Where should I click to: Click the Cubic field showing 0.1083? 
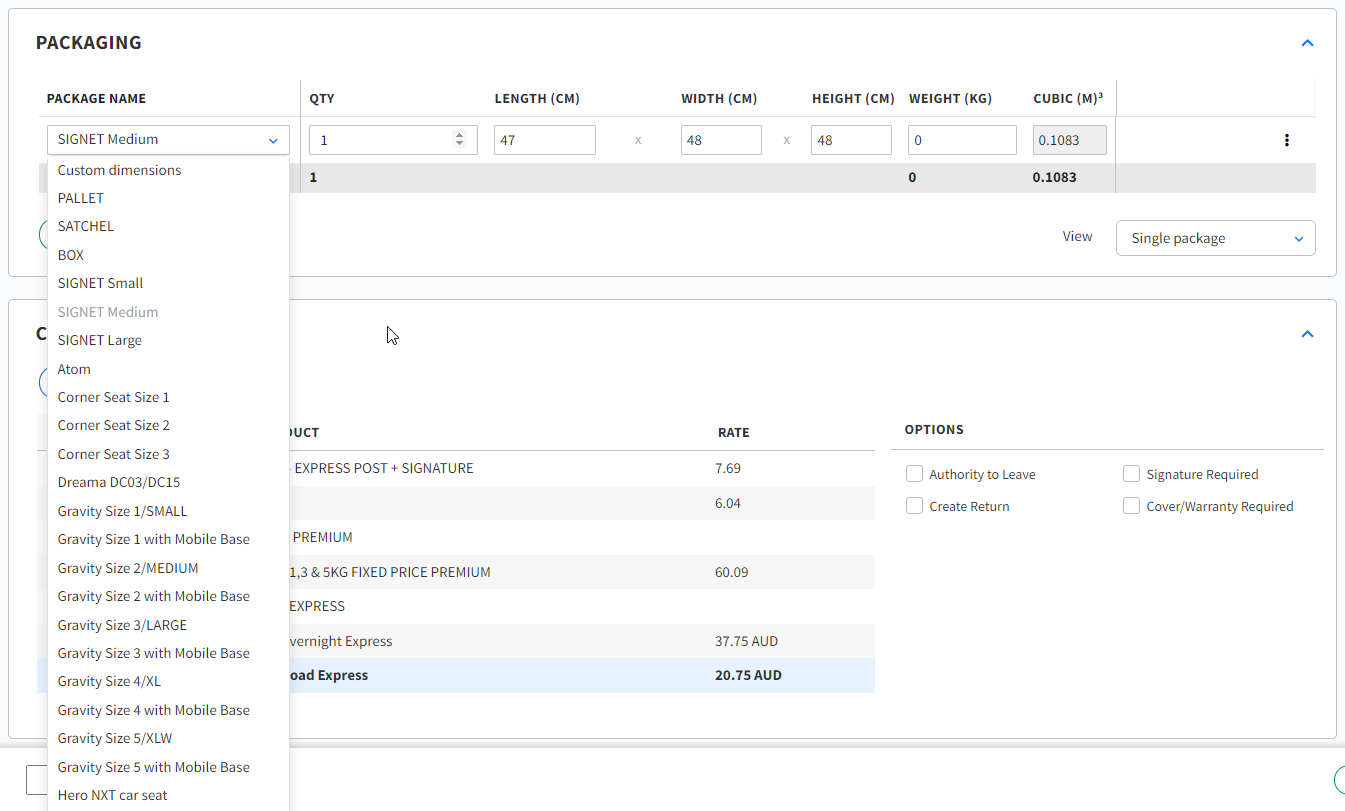[1070, 140]
